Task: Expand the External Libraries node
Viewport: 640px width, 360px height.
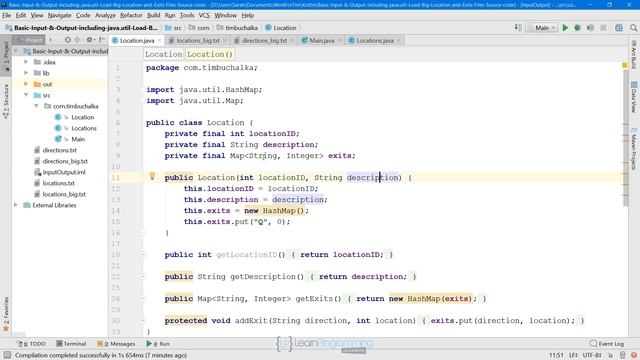Action: (16, 205)
